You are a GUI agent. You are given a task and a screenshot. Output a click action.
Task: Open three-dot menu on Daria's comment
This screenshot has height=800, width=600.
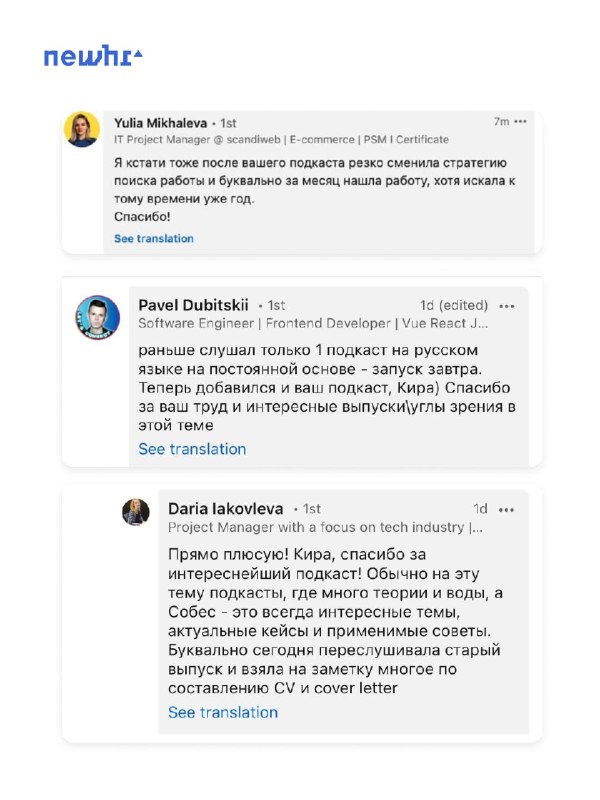click(x=506, y=510)
